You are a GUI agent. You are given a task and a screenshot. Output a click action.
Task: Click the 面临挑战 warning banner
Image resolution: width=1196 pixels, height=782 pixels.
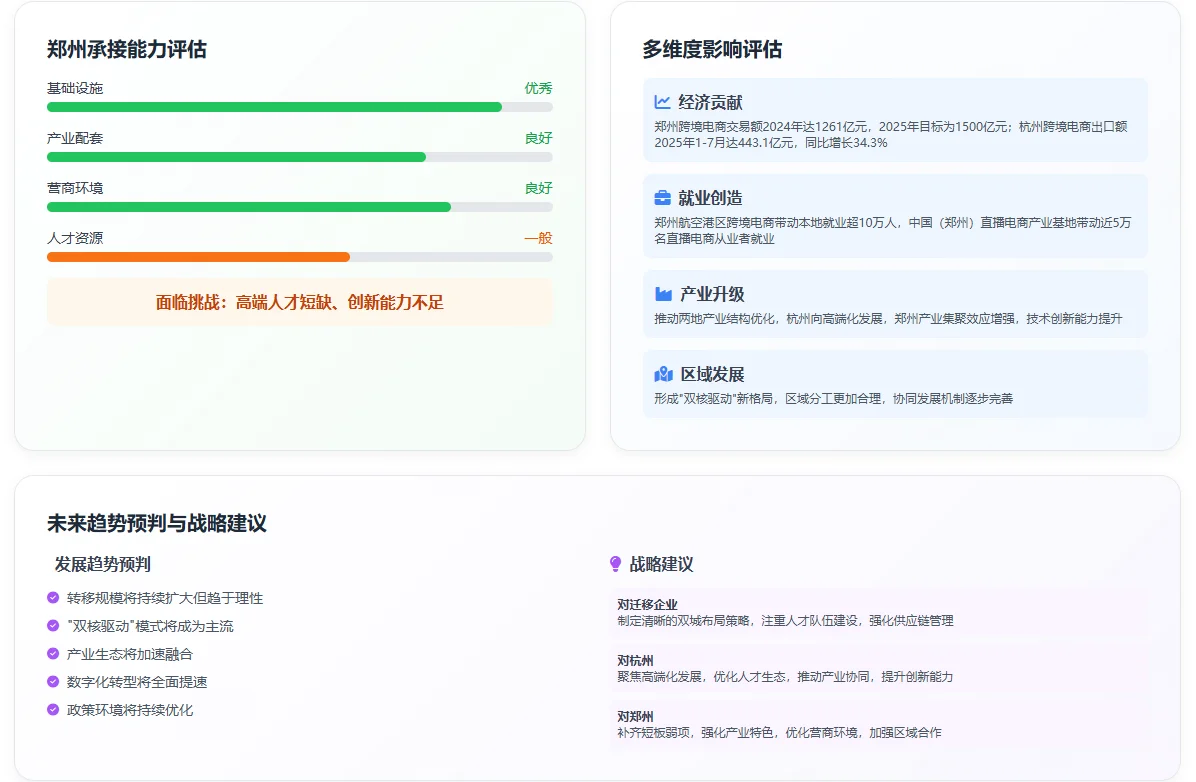(x=299, y=301)
